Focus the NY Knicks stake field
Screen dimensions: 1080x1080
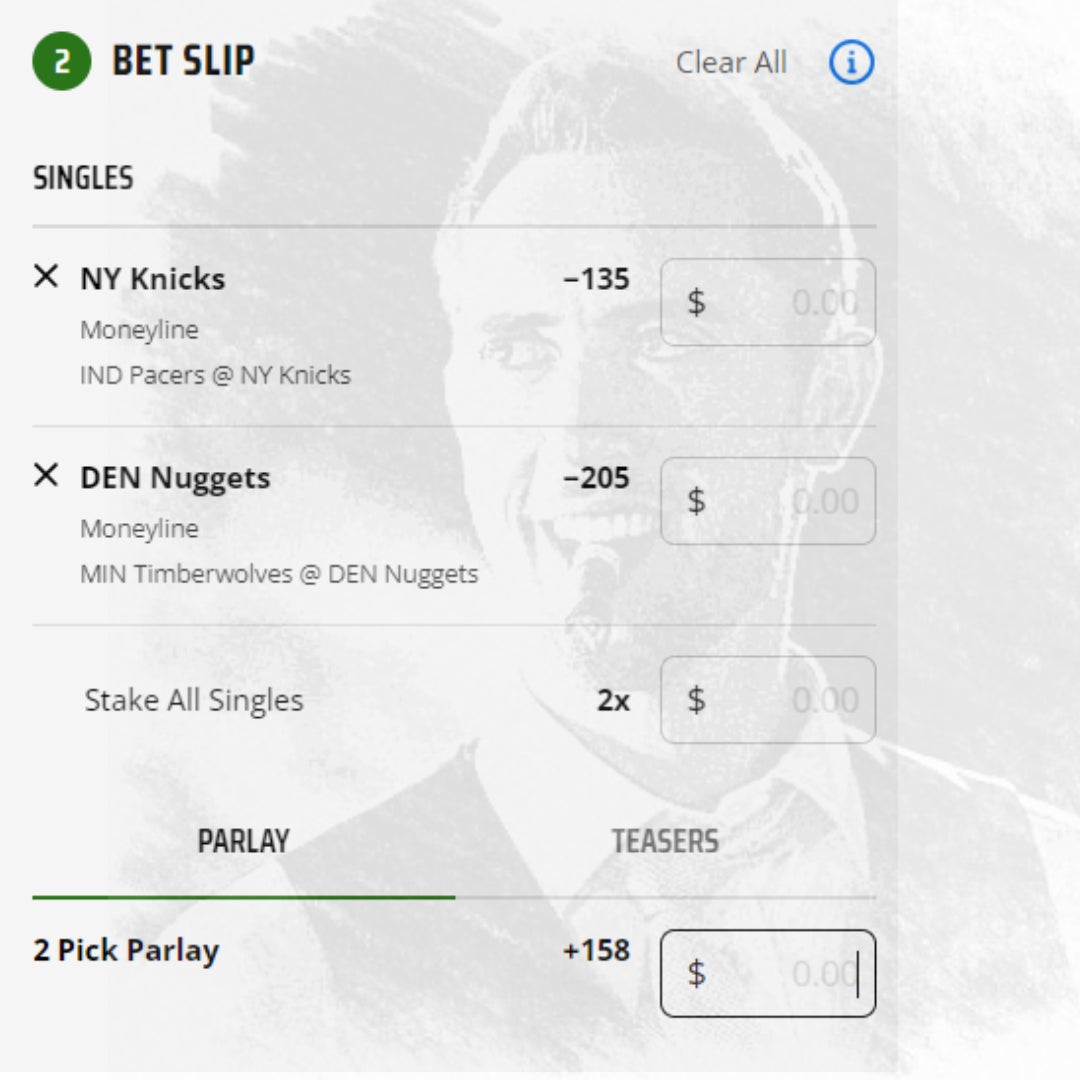tap(768, 302)
